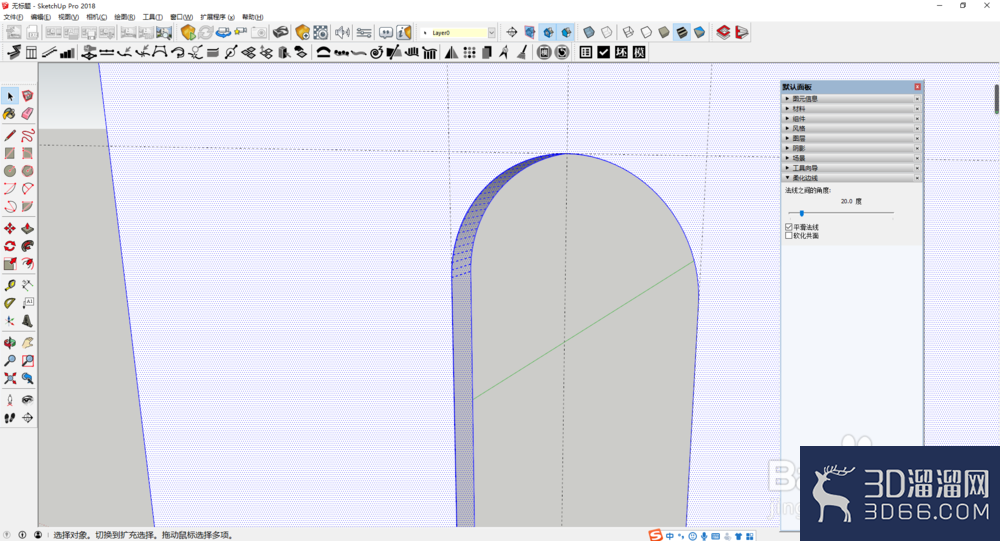The height and width of the screenshot is (541, 1000).
Task: Pick the Push/Pull tool
Action: 27,228
